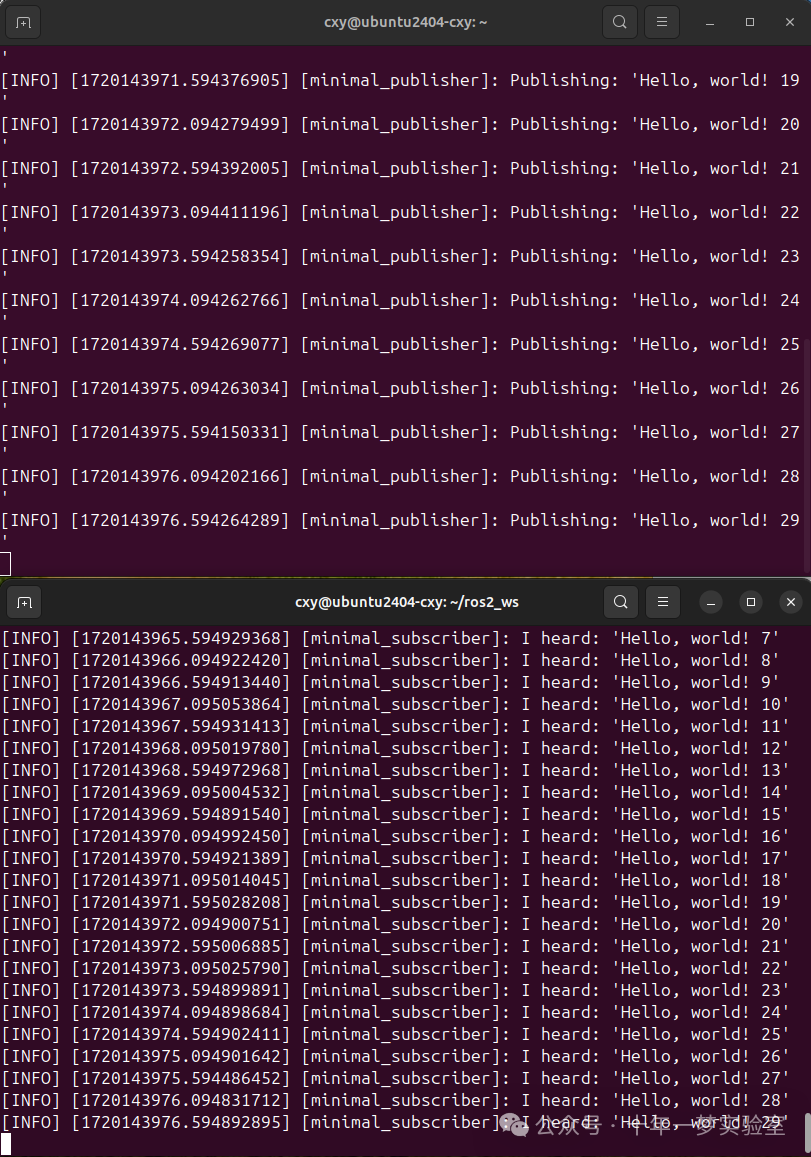Minimize the publisher terminal window

(x=710, y=23)
